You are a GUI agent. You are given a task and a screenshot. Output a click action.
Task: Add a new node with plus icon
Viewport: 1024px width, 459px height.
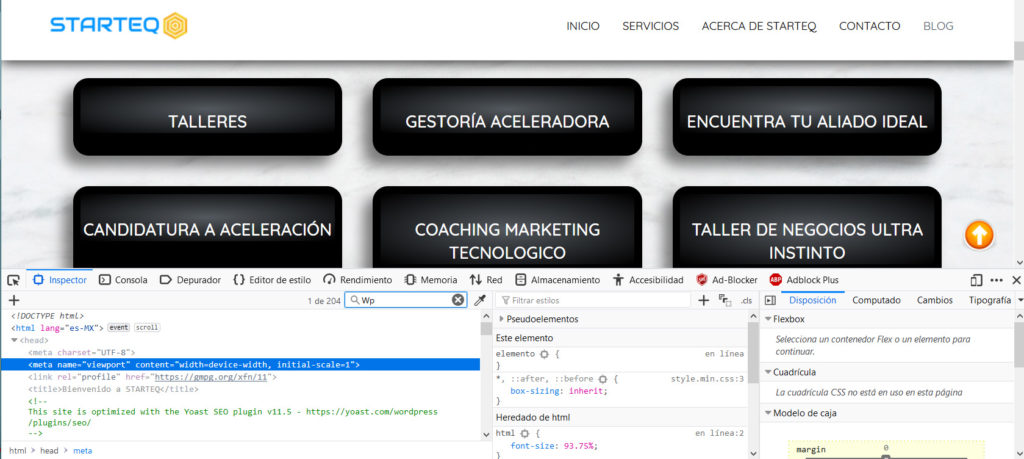(x=14, y=300)
